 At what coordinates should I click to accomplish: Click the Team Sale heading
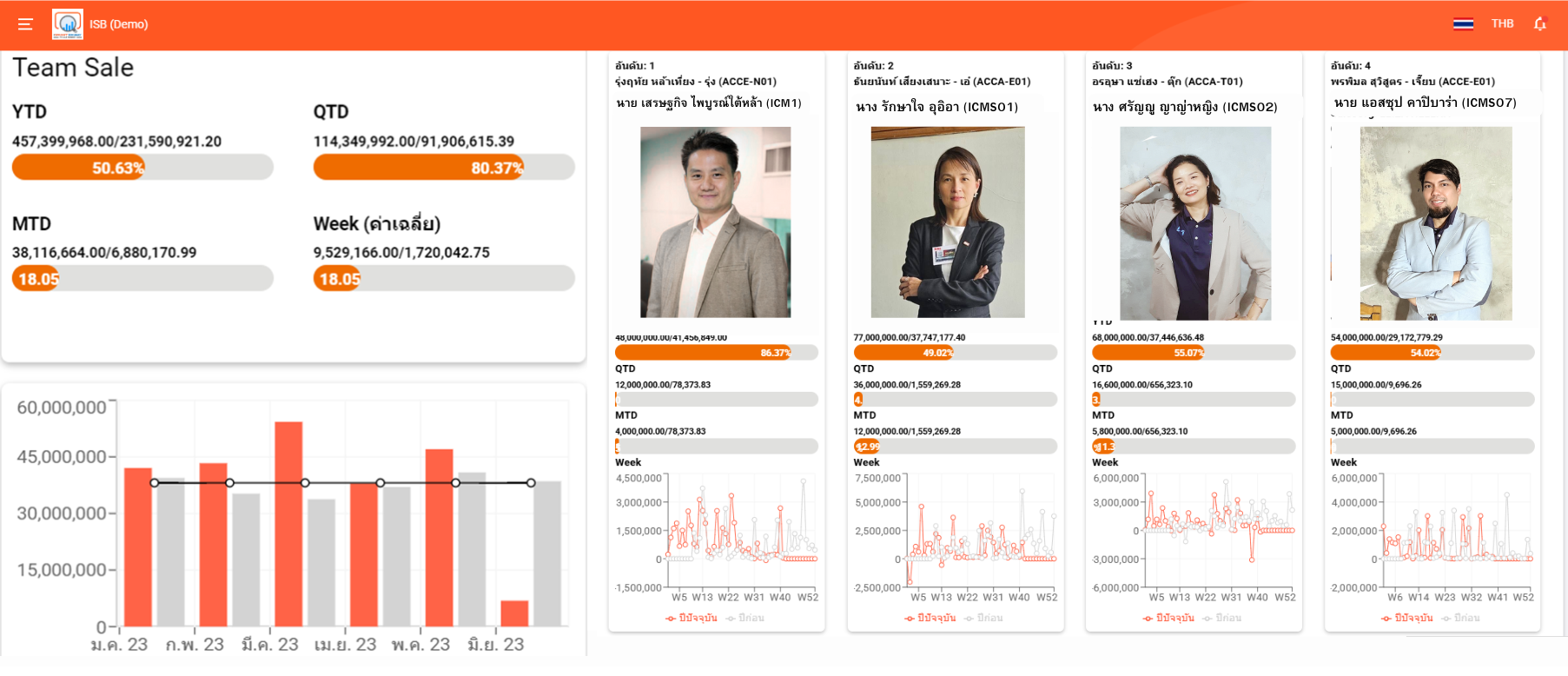(73, 68)
